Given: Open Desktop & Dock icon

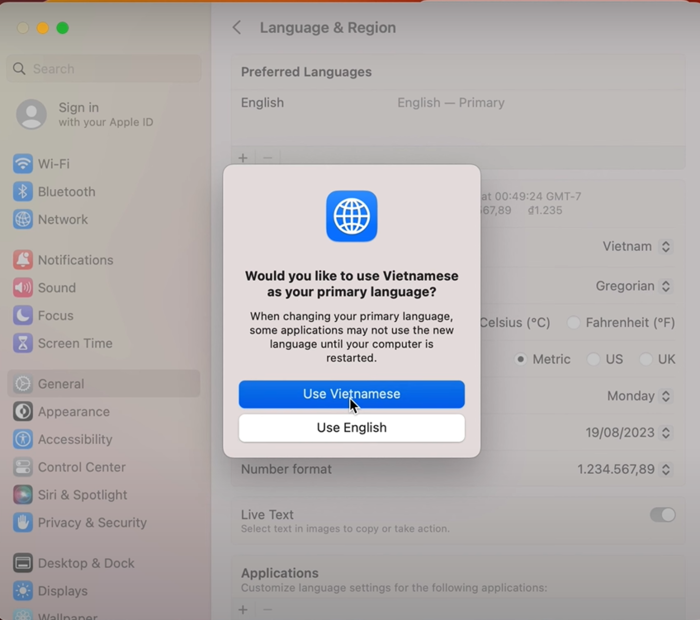Looking at the screenshot, I should pyautogui.click(x=22, y=563).
